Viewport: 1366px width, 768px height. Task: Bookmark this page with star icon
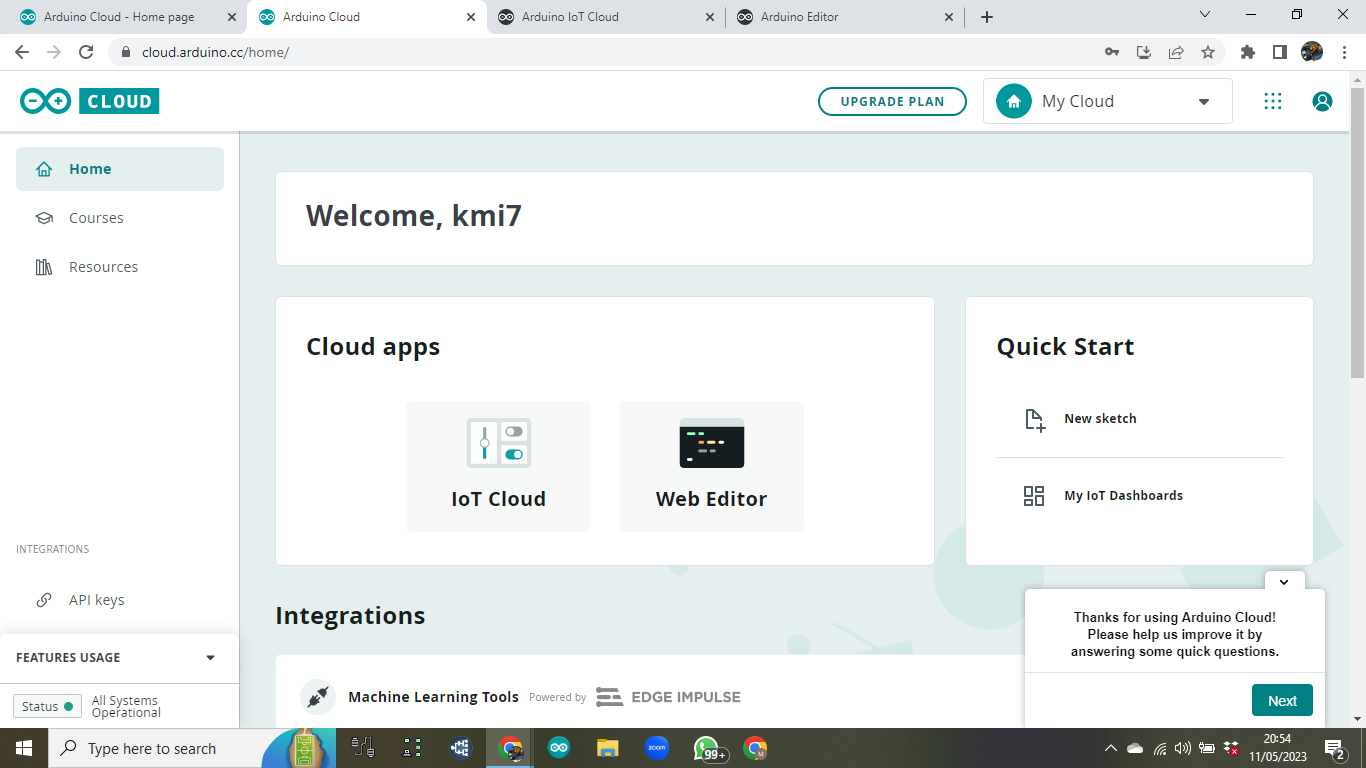[x=1208, y=52]
